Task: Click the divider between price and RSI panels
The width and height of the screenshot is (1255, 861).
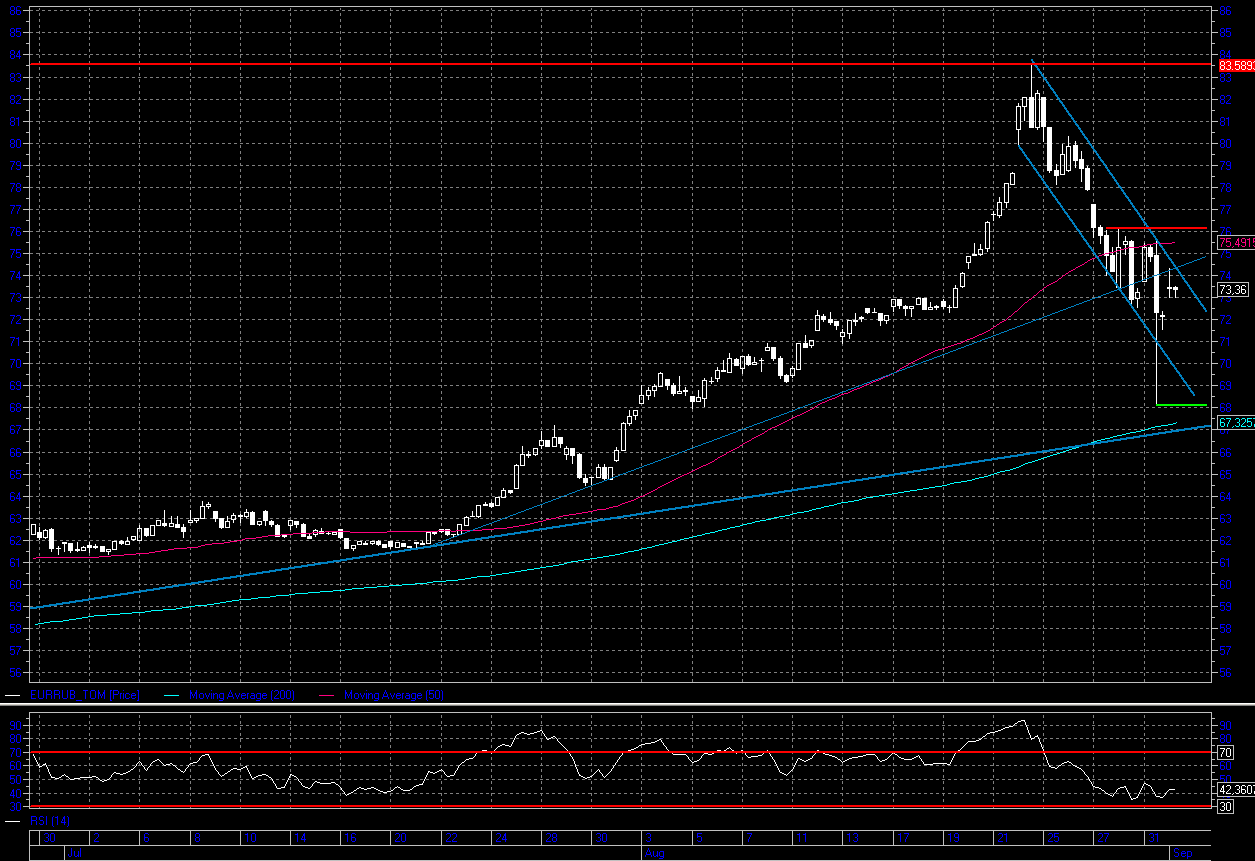Action: pyautogui.click(x=627, y=706)
